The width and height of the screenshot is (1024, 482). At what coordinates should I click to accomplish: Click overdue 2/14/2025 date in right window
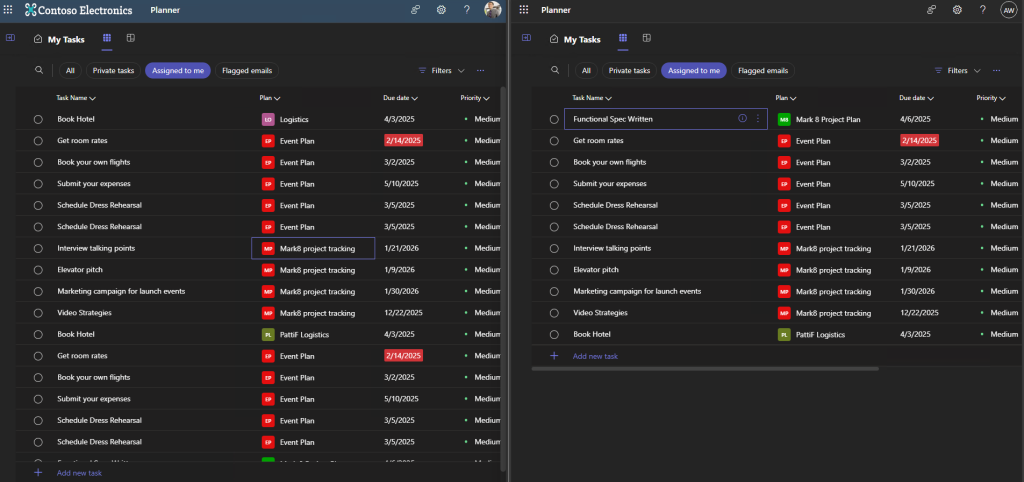click(920, 140)
